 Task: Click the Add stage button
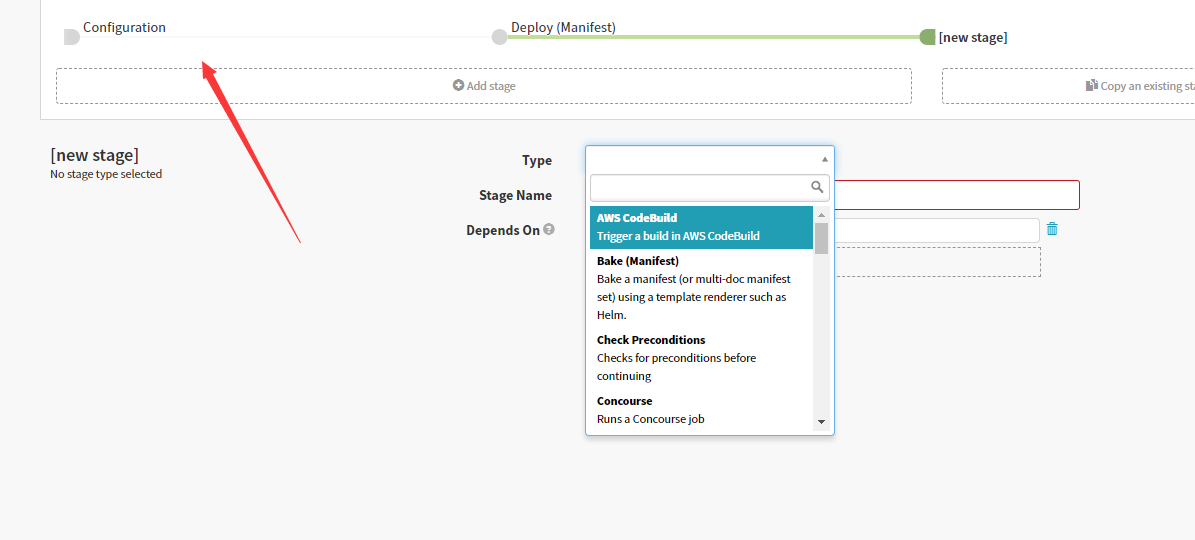click(x=484, y=86)
